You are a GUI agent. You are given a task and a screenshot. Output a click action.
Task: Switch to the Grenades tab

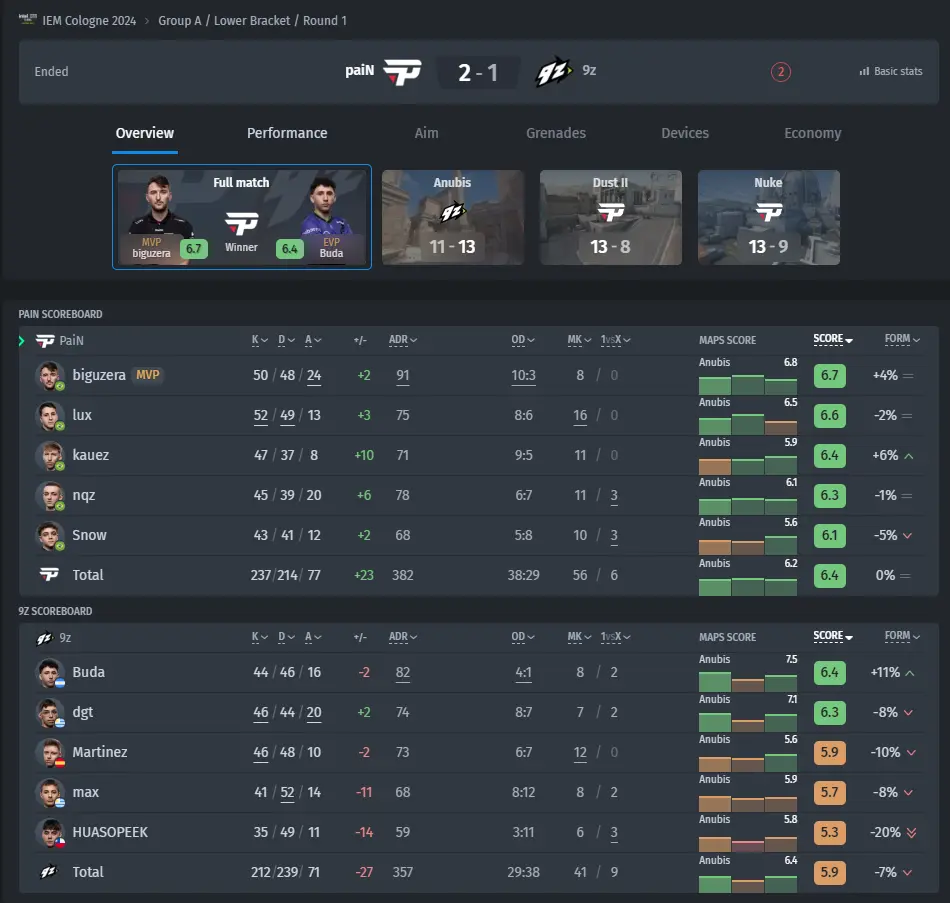point(556,133)
